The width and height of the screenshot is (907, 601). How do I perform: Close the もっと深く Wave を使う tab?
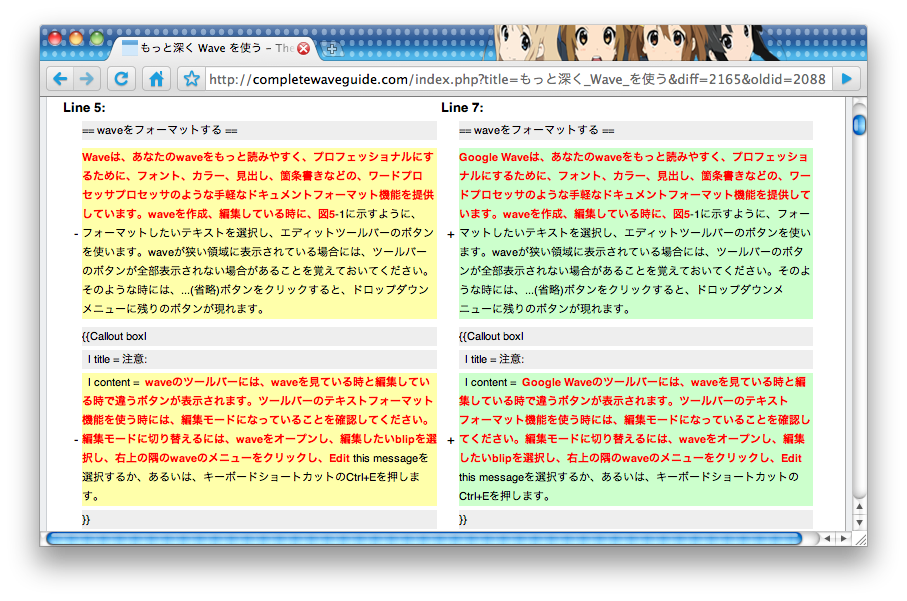coord(303,49)
